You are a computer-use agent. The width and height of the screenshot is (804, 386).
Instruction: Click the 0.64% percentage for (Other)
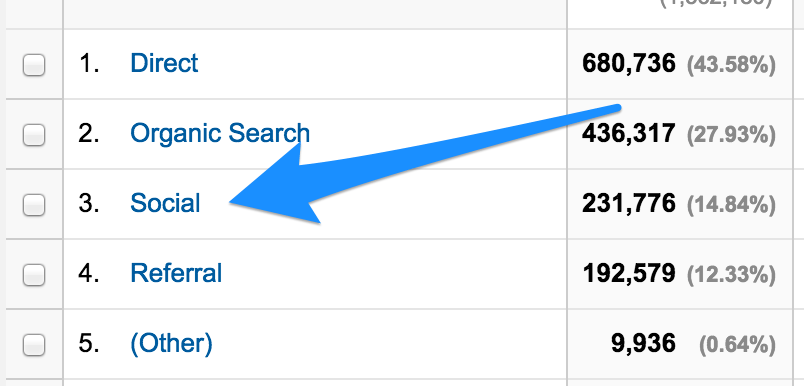click(x=737, y=346)
